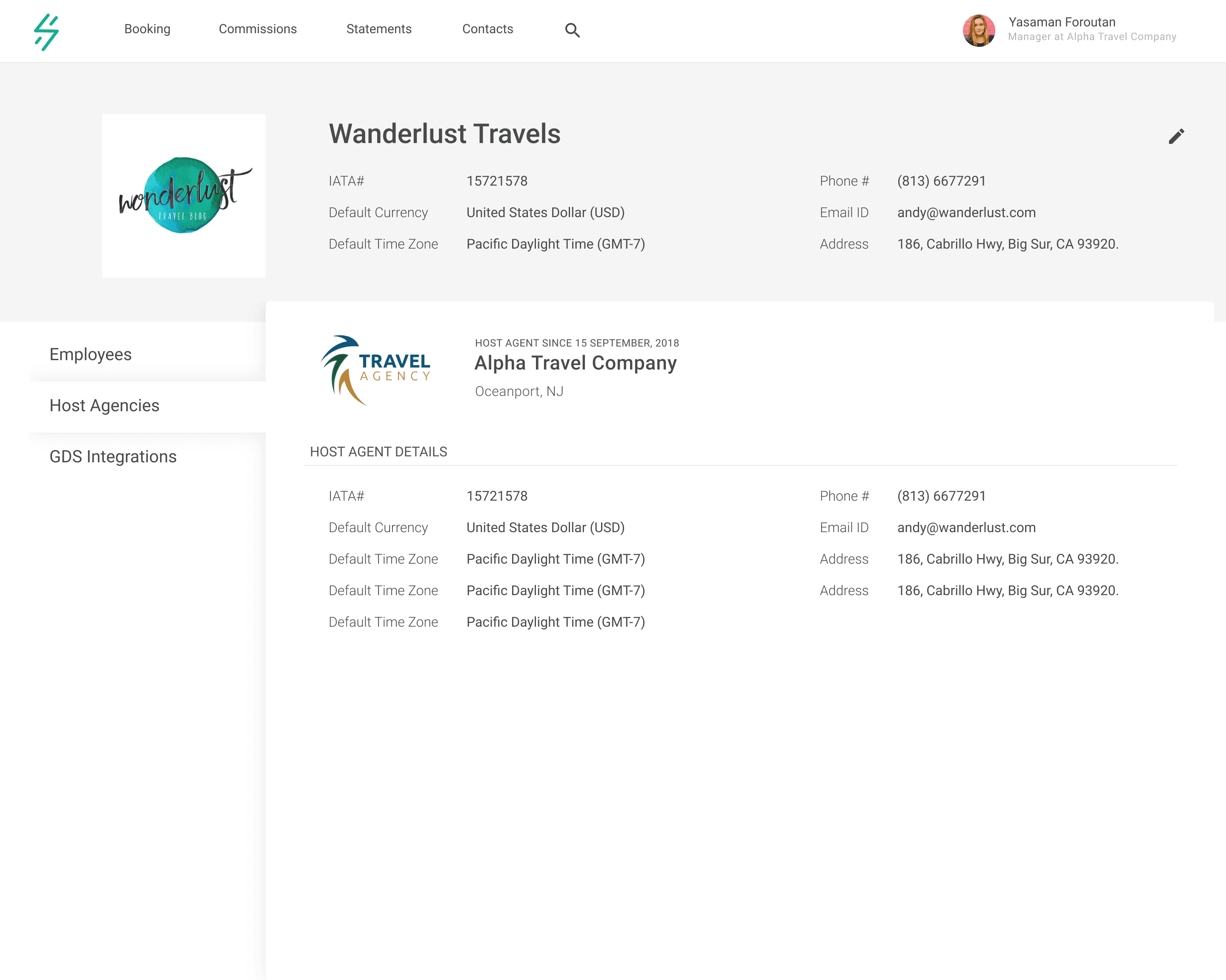Go to the Statements page
Image resolution: width=1226 pixels, height=980 pixels.
[379, 29]
